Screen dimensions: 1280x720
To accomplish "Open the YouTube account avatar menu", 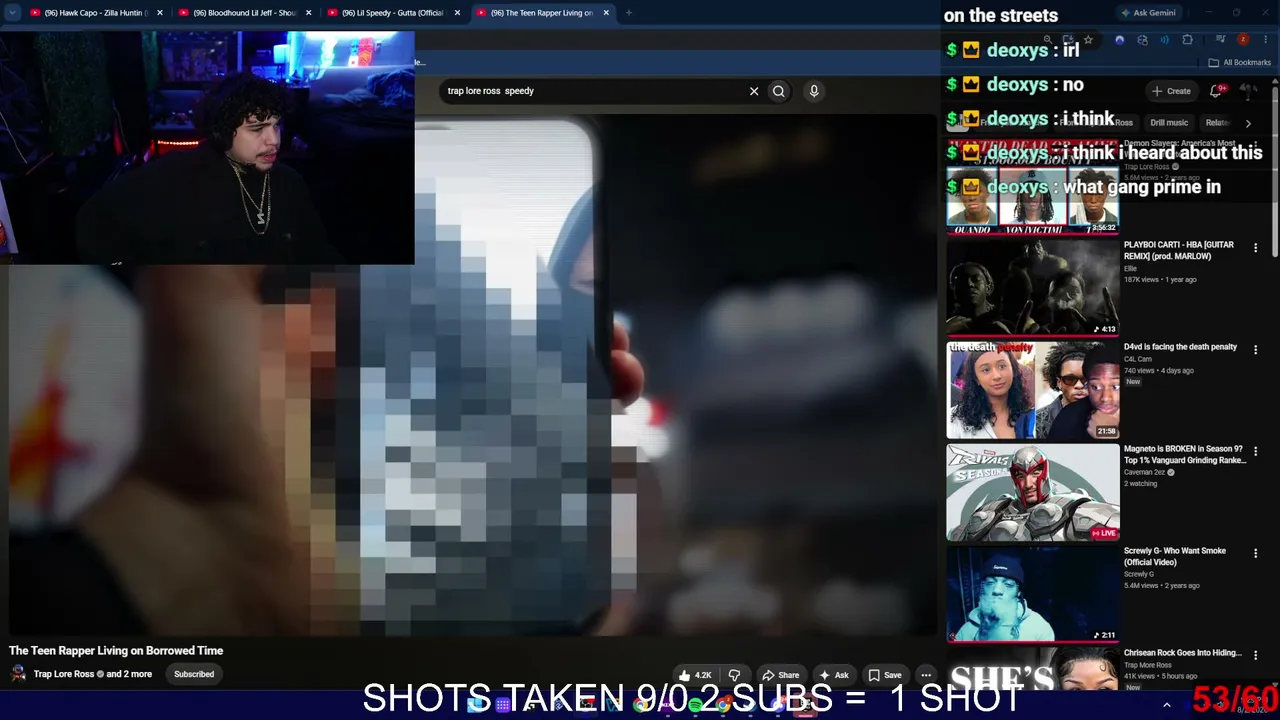I will coord(1249,91).
